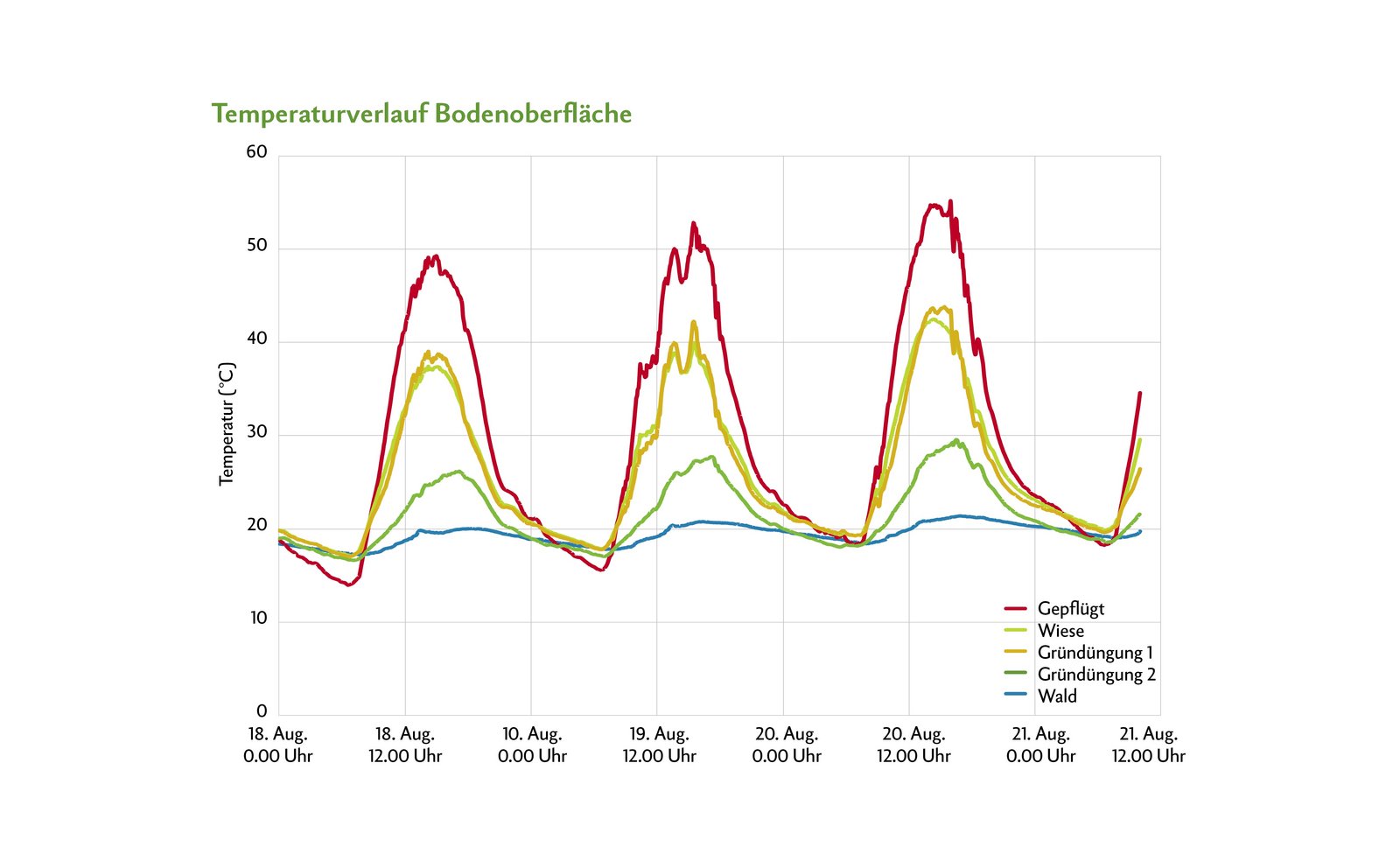Image resolution: width=1400 pixels, height=861 pixels.
Task: Click the light green Wiese legend line
Action: point(1015,630)
